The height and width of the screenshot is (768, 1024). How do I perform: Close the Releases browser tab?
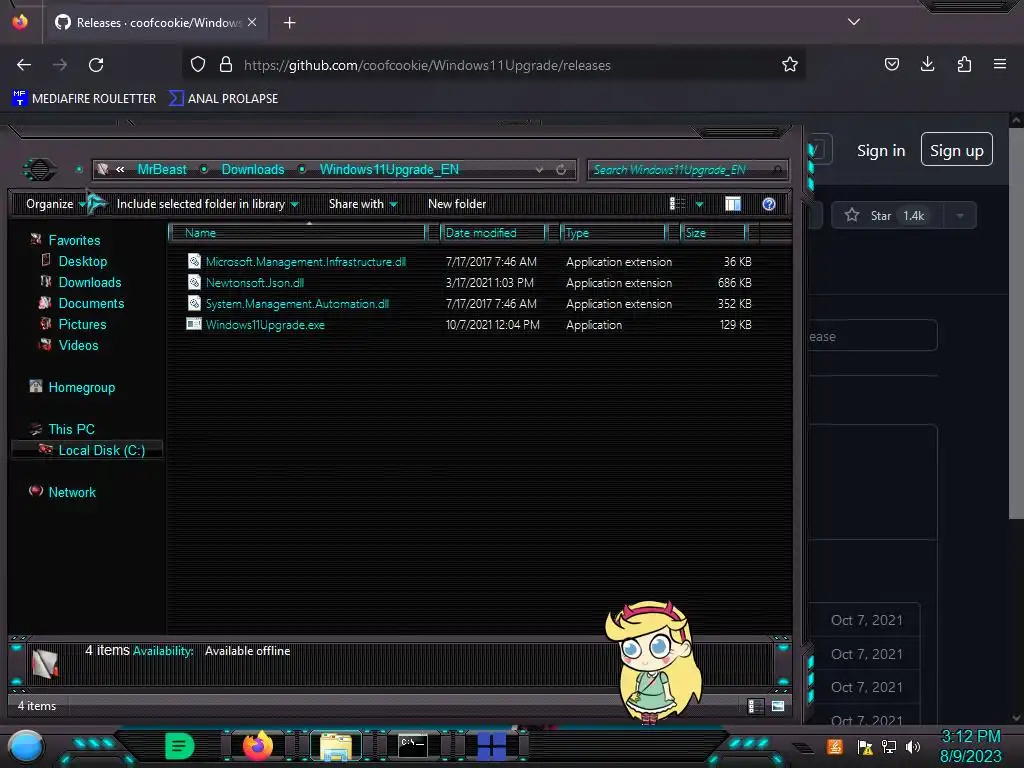click(252, 22)
